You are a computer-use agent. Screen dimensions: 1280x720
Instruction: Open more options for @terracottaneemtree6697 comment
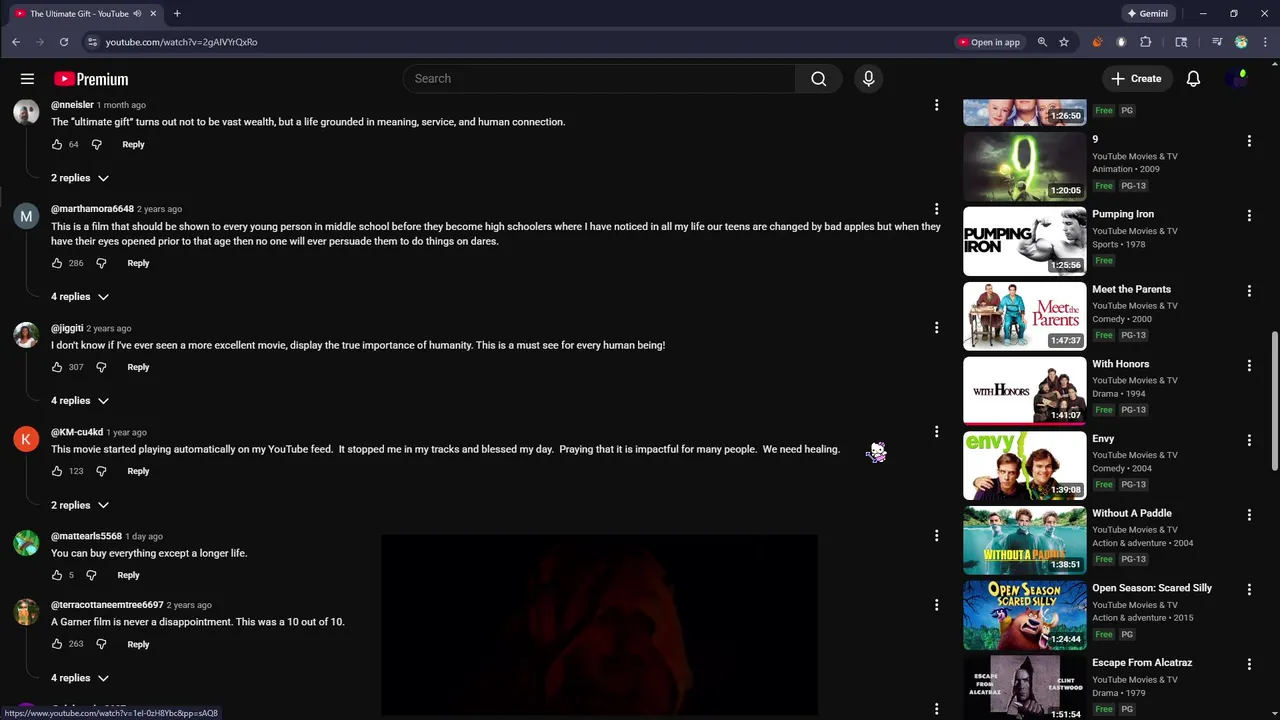pyautogui.click(x=936, y=605)
